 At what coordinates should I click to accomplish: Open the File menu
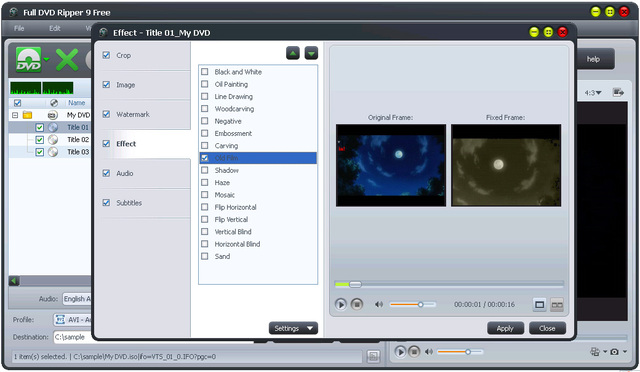coord(19,28)
